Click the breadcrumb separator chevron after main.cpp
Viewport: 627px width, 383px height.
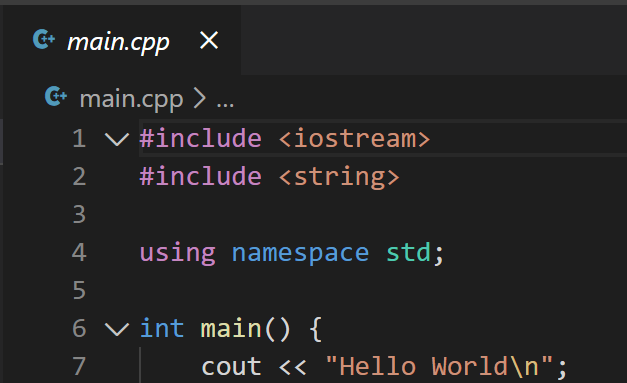tap(200, 98)
